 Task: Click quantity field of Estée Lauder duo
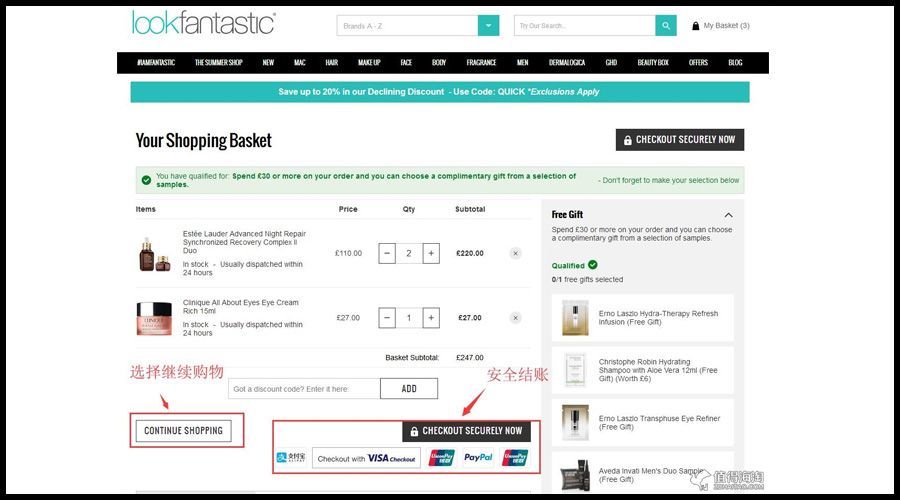409,253
